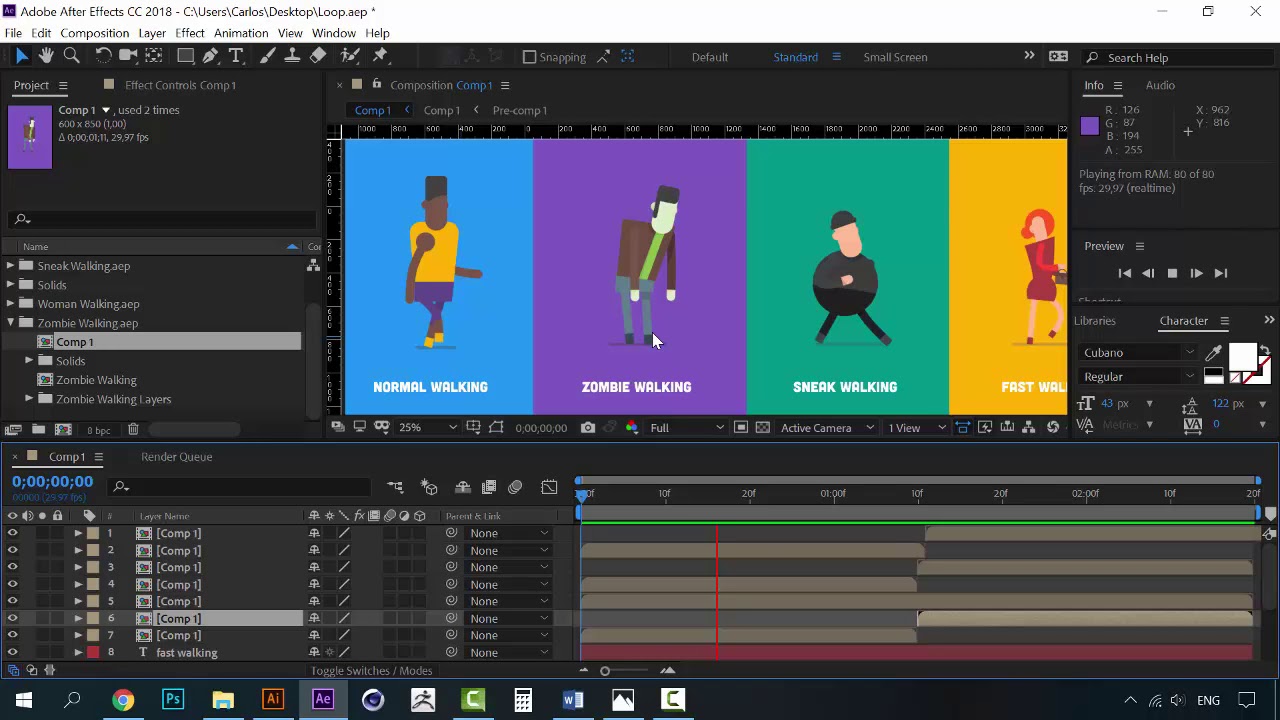The image size is (1280, 720).
Task: Select the Rectangle shape tool
Action: tap(186, 56)
